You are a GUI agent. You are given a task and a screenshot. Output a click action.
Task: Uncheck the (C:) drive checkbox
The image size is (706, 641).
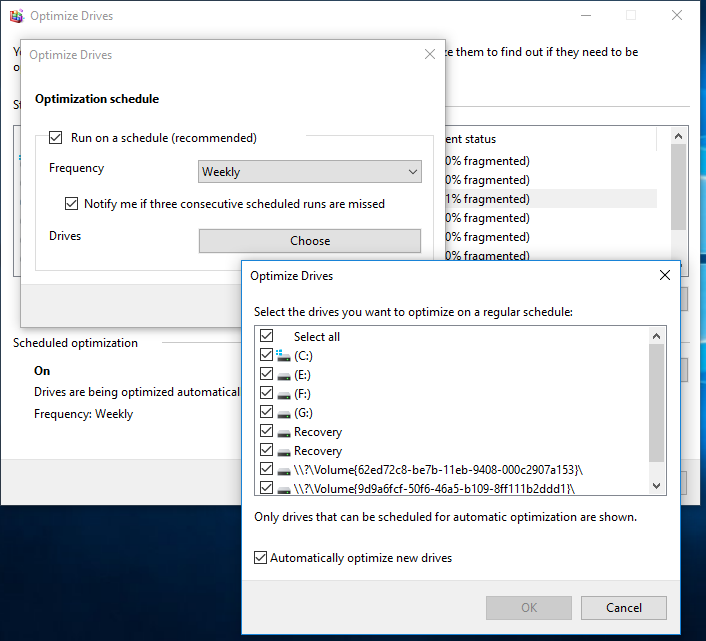[x=267, y=355]
